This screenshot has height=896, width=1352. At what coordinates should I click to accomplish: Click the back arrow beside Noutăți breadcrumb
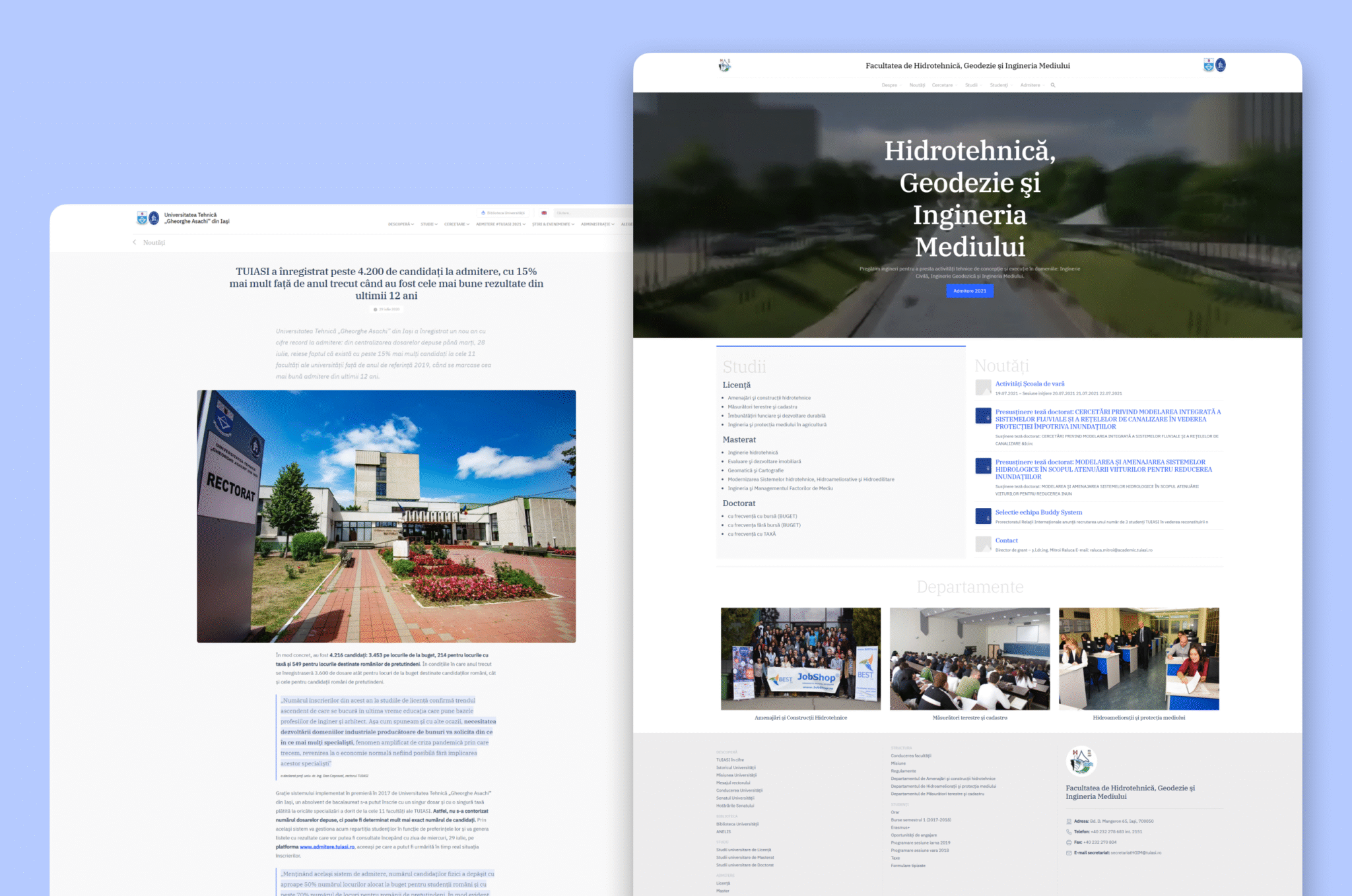click(x=135, y=243)
